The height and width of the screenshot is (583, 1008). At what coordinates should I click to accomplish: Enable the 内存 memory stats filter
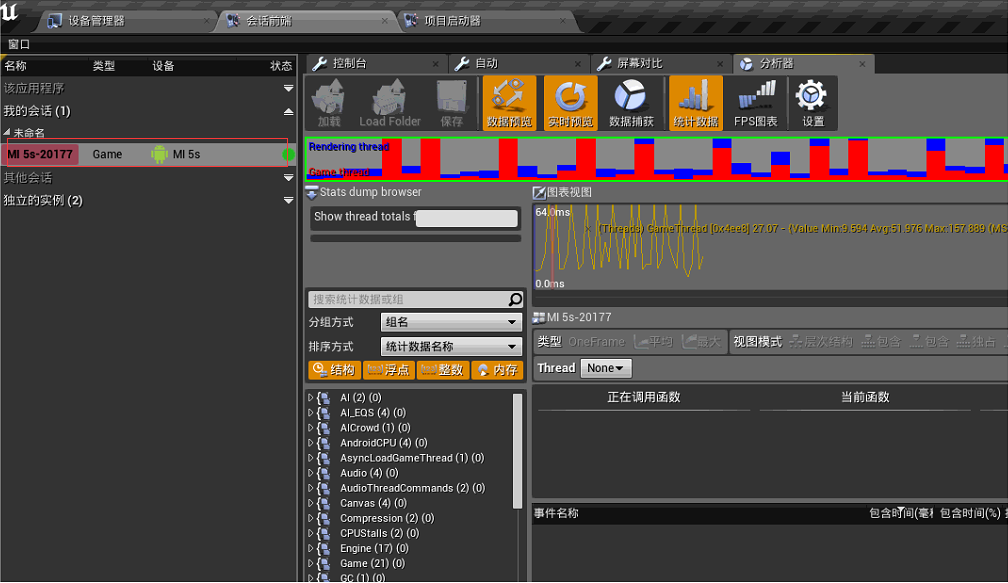pos(498,370)
